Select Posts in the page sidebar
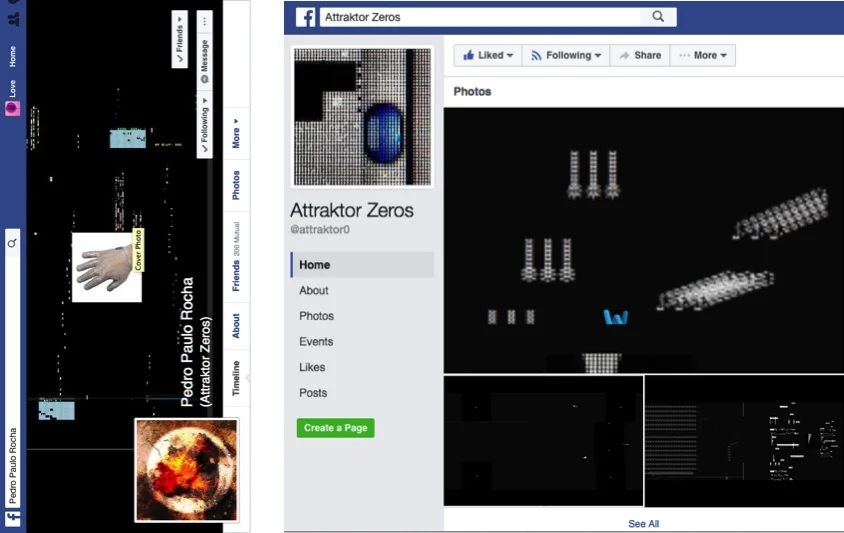844x533 pixels. [313, 393]
